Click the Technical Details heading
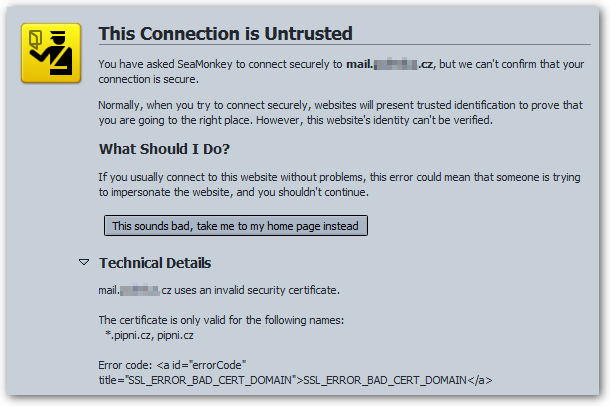Viewport: 610px width, 406px height. (x=155, y=263)
